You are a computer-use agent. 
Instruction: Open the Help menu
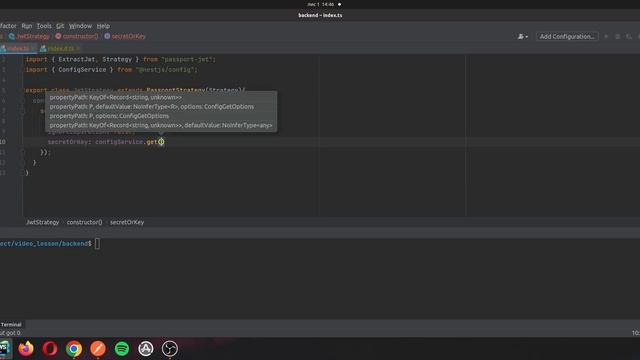(x=103, y=26)
